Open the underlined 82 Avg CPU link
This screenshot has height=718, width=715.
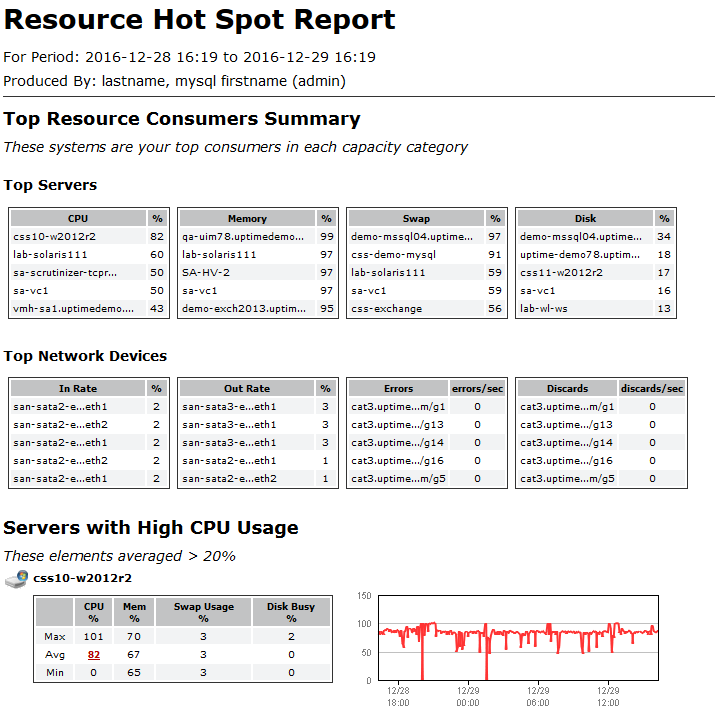pyautogui.click(x=93, y=655)
